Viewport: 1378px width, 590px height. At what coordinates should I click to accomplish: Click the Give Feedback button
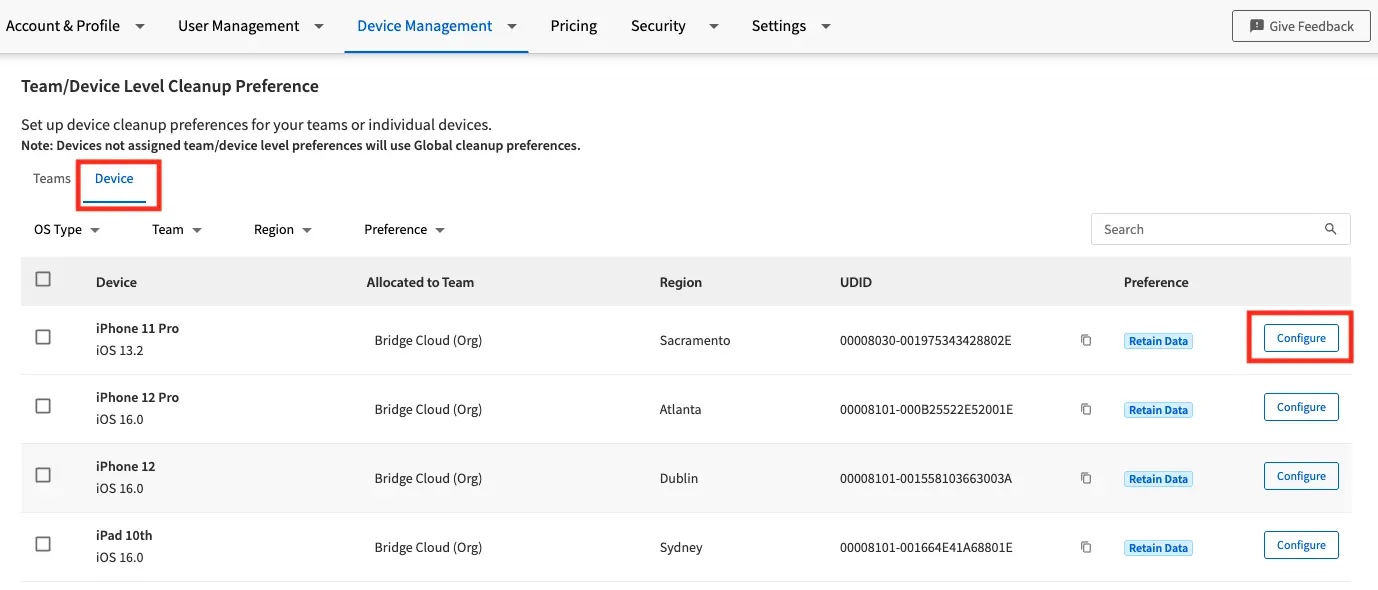click(x=1300, y=26)
